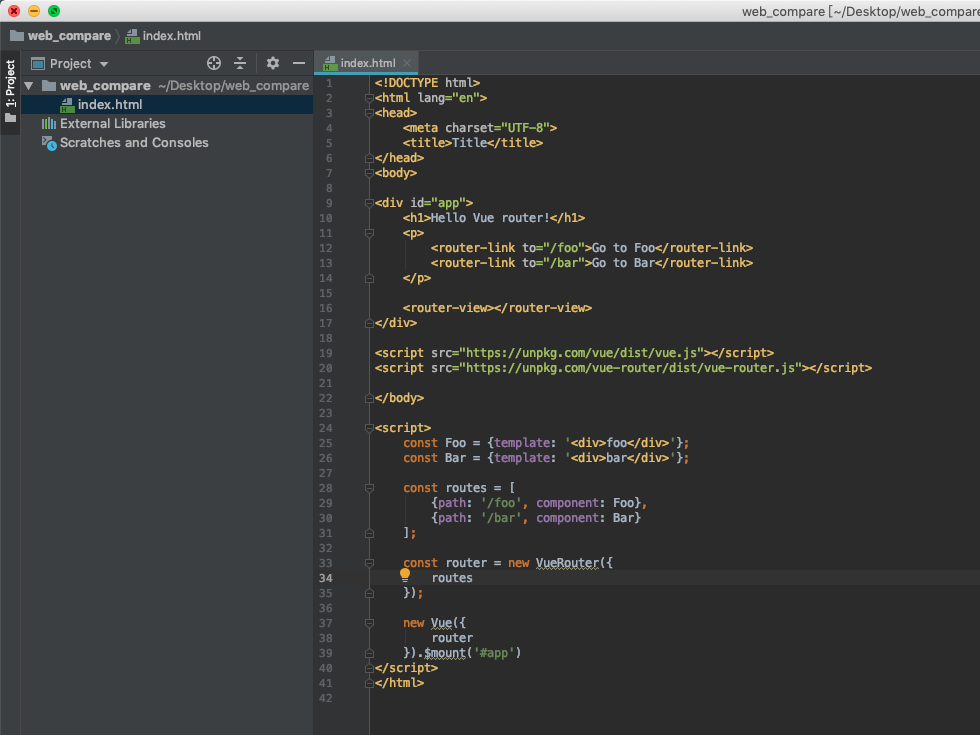Fold the <head> block at line 3
Viewport: 980px width, 735px height.
click(370, 113)
